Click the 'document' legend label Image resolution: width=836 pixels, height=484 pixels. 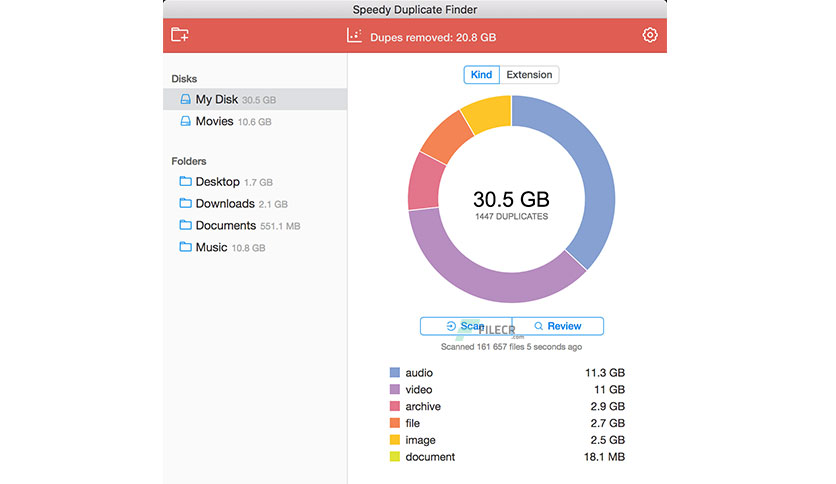[x=430, y=457]
